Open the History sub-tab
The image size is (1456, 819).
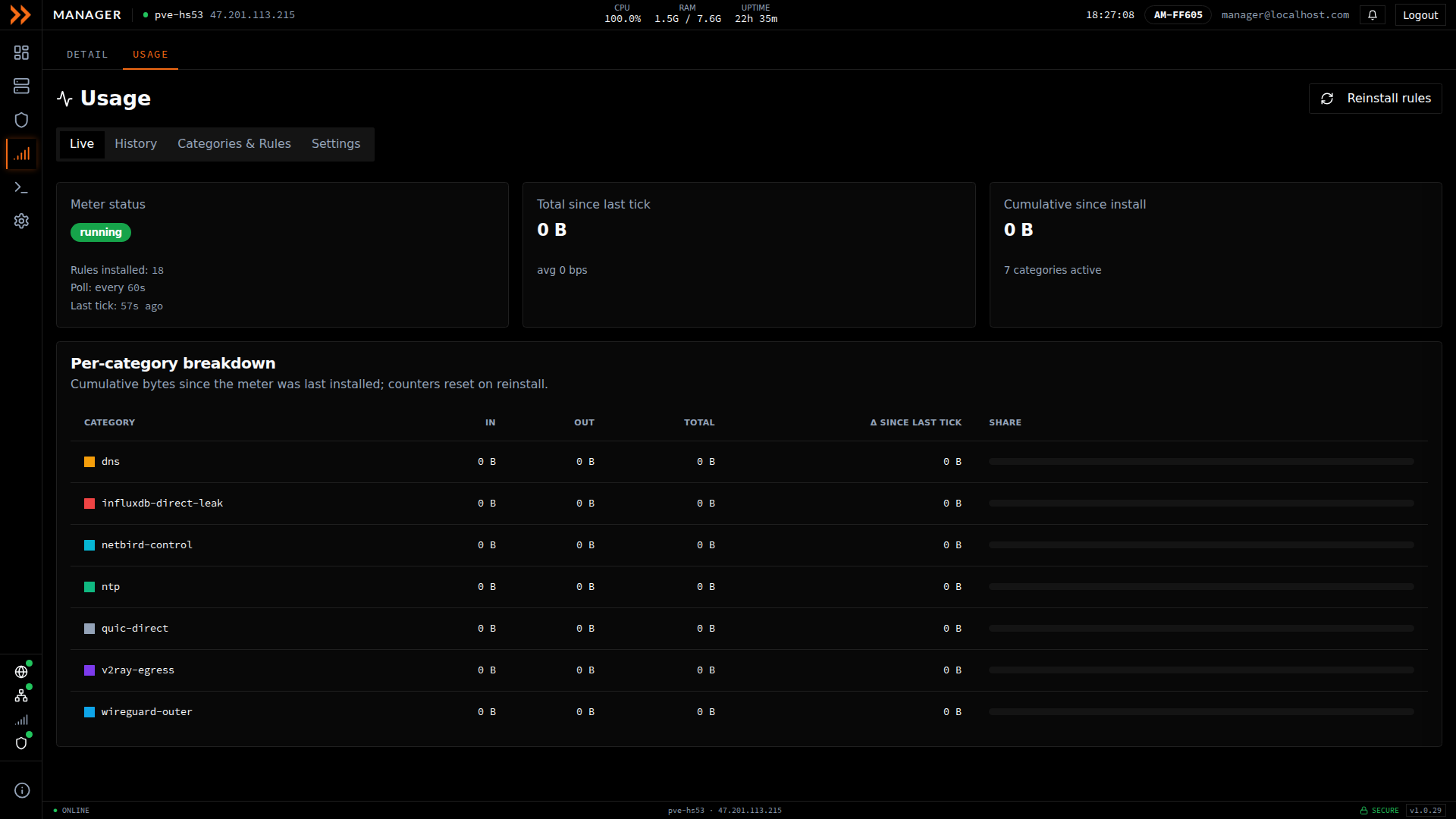(x=136, y=144)
